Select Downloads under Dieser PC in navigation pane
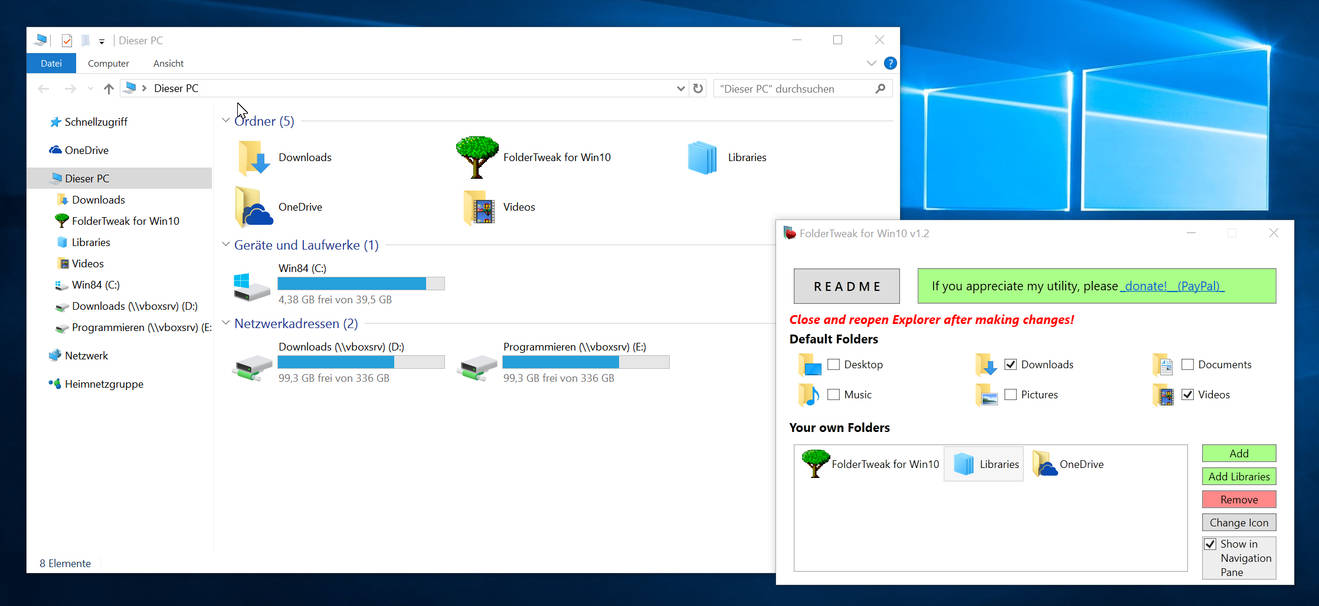Screen dimensions: 1319x606 coord(98,200)
